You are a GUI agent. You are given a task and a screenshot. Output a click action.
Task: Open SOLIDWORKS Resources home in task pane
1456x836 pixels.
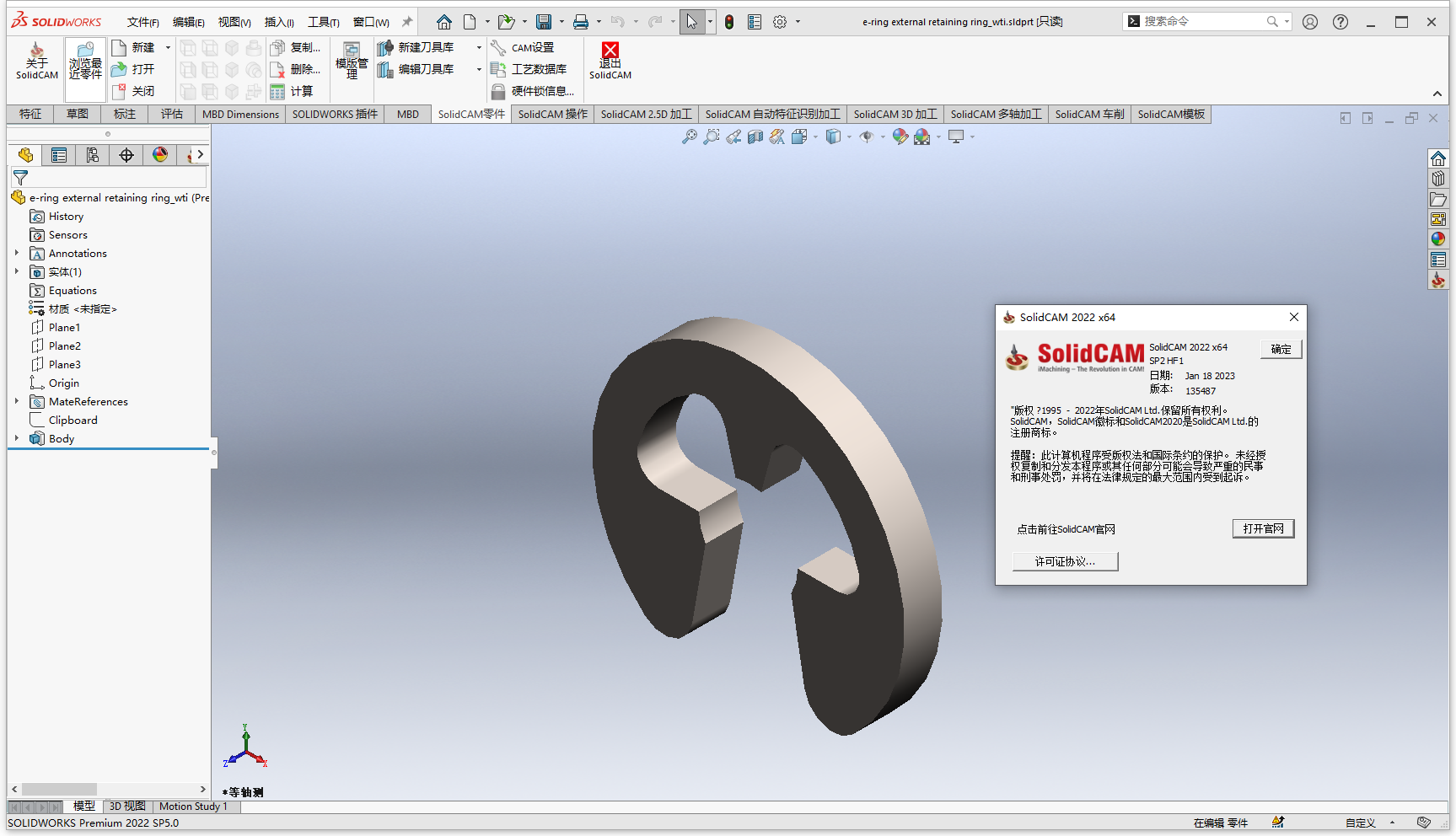pyautogui.click(x=1438, y=158)
